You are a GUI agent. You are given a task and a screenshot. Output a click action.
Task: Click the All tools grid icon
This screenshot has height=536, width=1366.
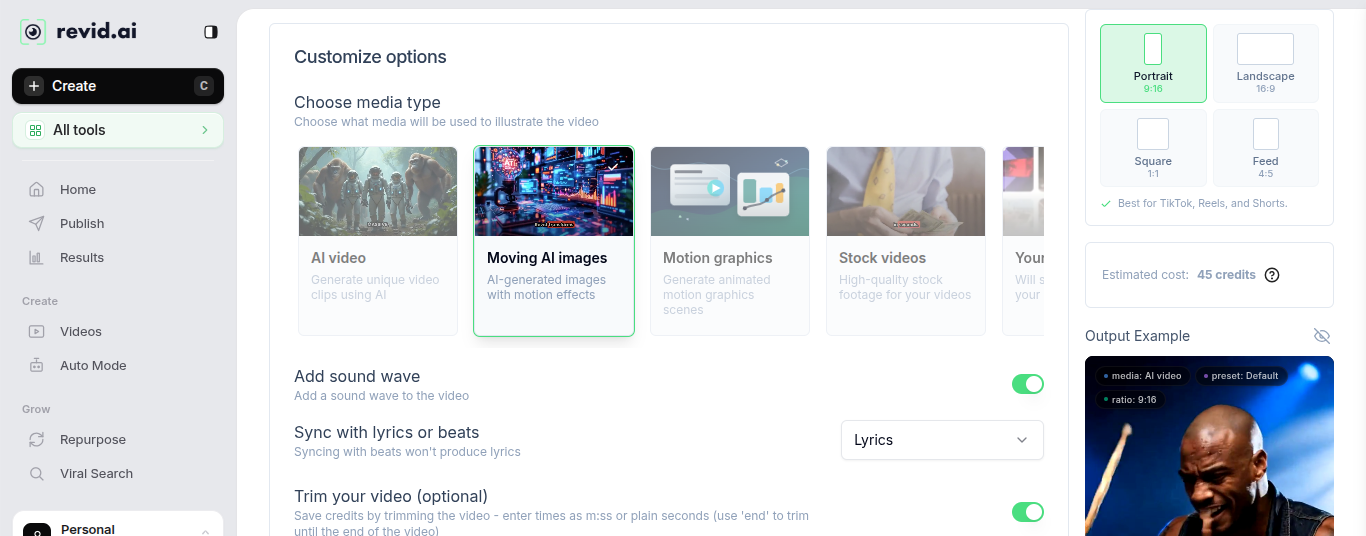36,130
